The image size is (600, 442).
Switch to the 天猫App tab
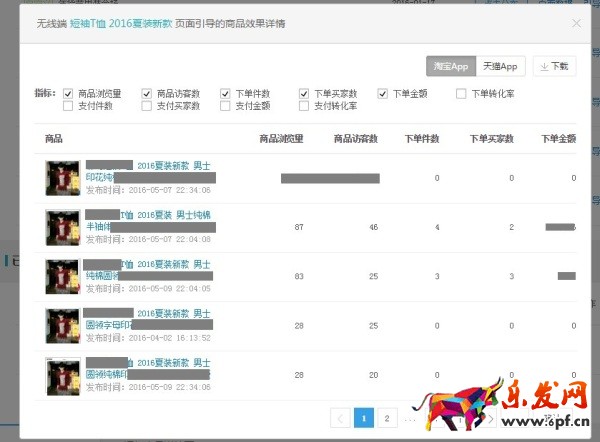500,66
